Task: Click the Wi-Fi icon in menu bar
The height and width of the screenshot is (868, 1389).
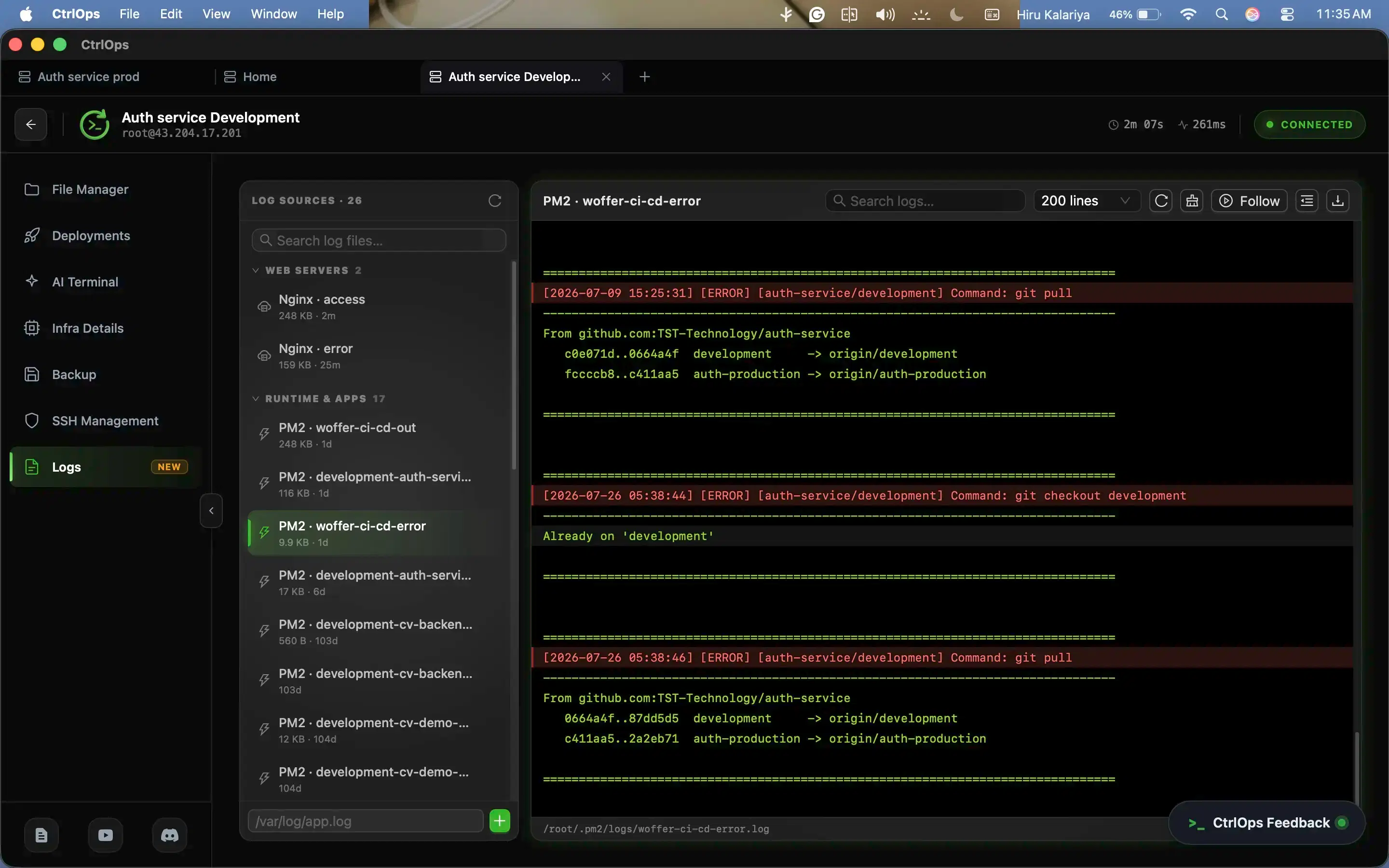Action: click(x=1188, y=14)
